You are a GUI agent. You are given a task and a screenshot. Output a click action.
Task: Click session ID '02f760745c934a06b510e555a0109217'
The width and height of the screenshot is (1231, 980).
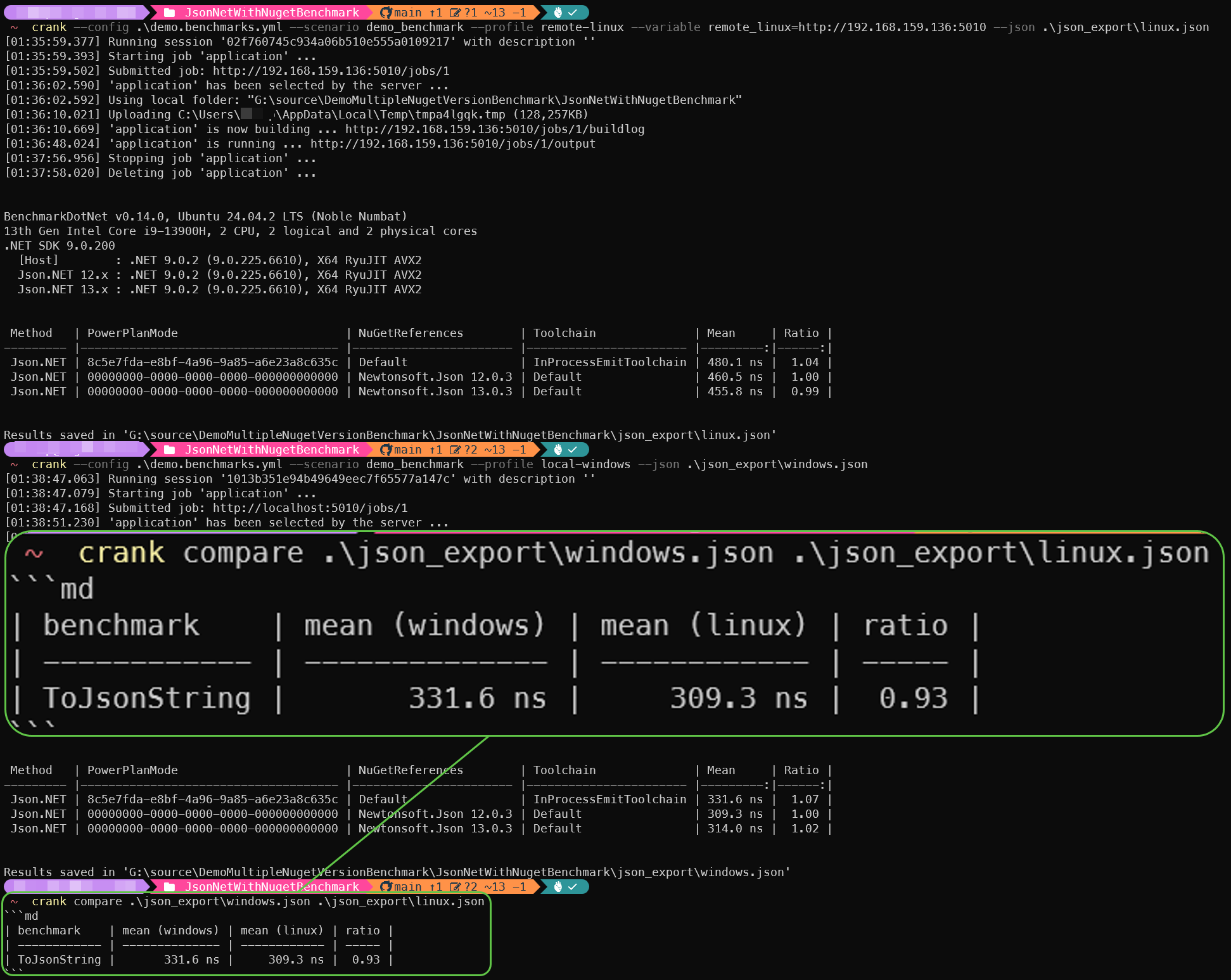[338, 42]
